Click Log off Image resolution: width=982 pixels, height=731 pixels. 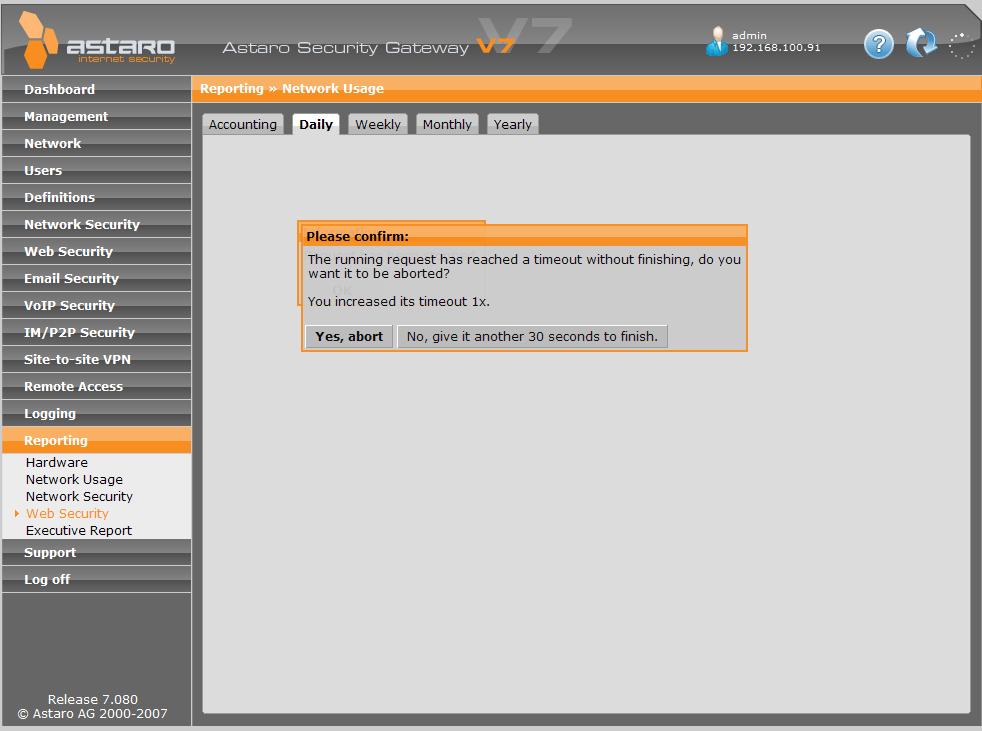click(x=96, y=579)
